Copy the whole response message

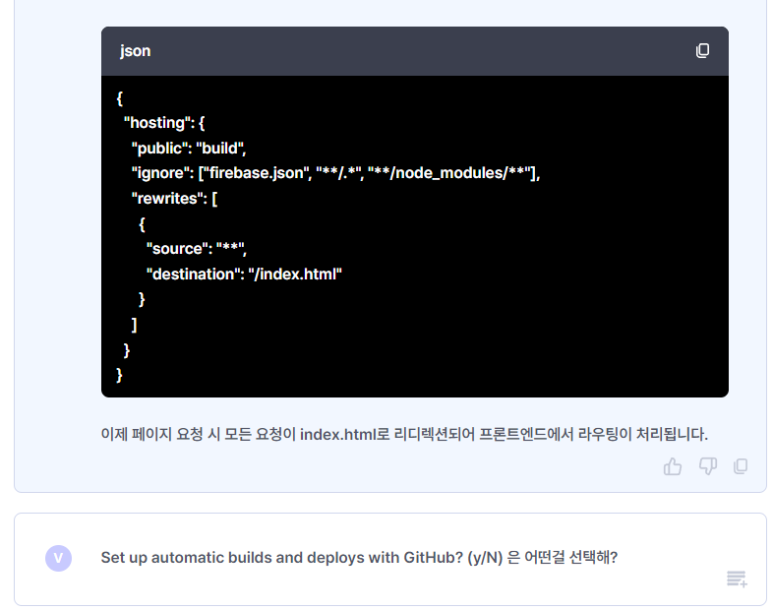pos(740,466)
